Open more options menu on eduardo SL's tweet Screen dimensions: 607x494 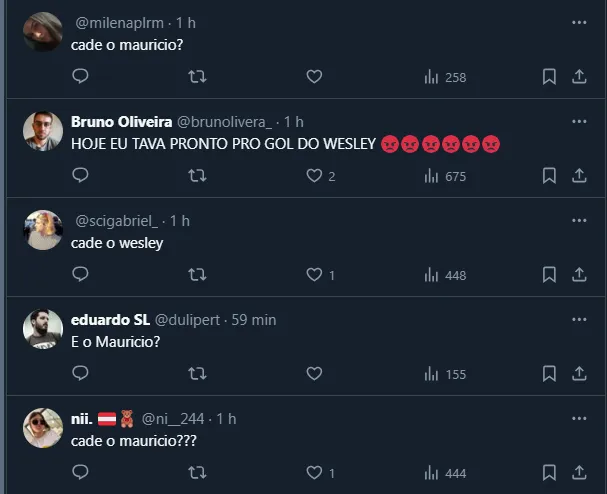(579, 319)
